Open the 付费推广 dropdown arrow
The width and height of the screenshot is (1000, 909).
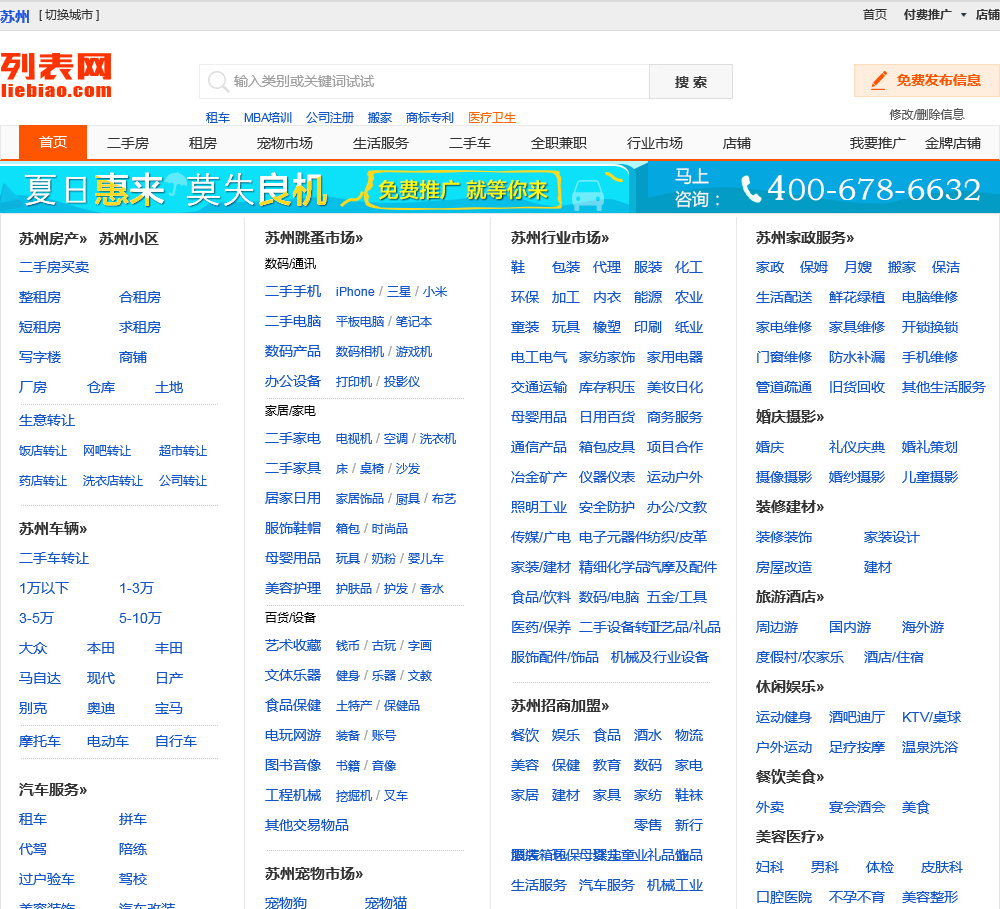click(963, 15)
